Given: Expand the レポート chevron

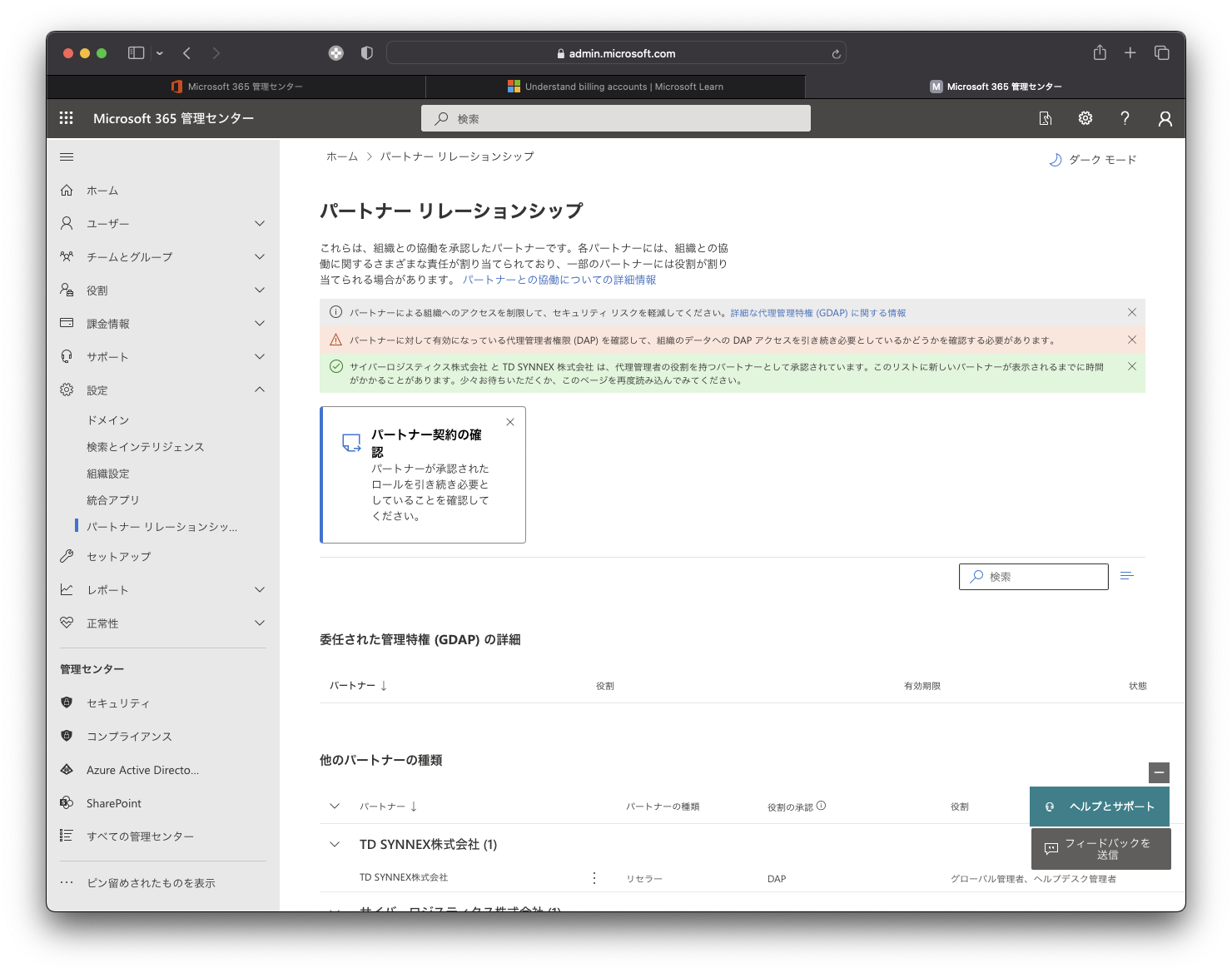Looking at the screenshot, I should [x=260, y=589].
